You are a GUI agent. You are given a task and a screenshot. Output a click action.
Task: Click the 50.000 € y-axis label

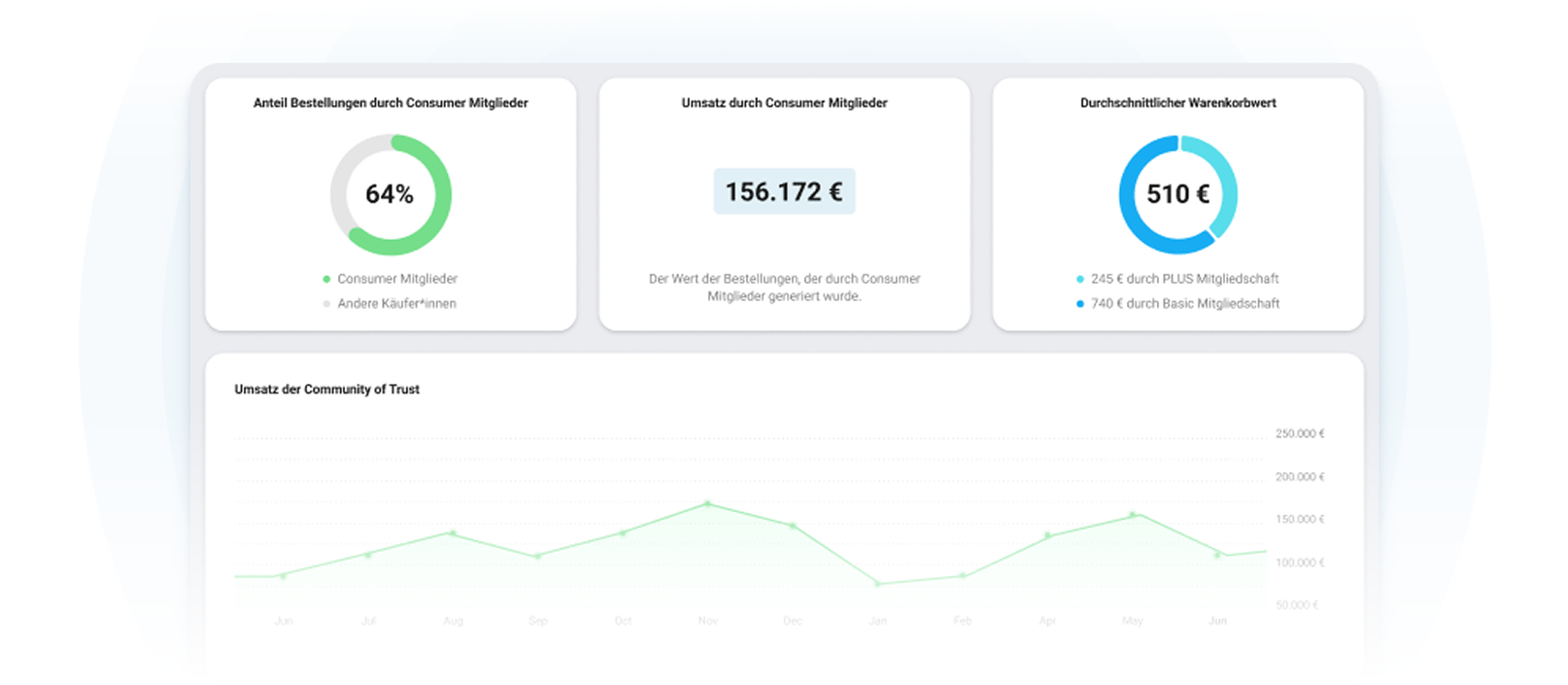pyautogui.click(x=1297, y=605)
